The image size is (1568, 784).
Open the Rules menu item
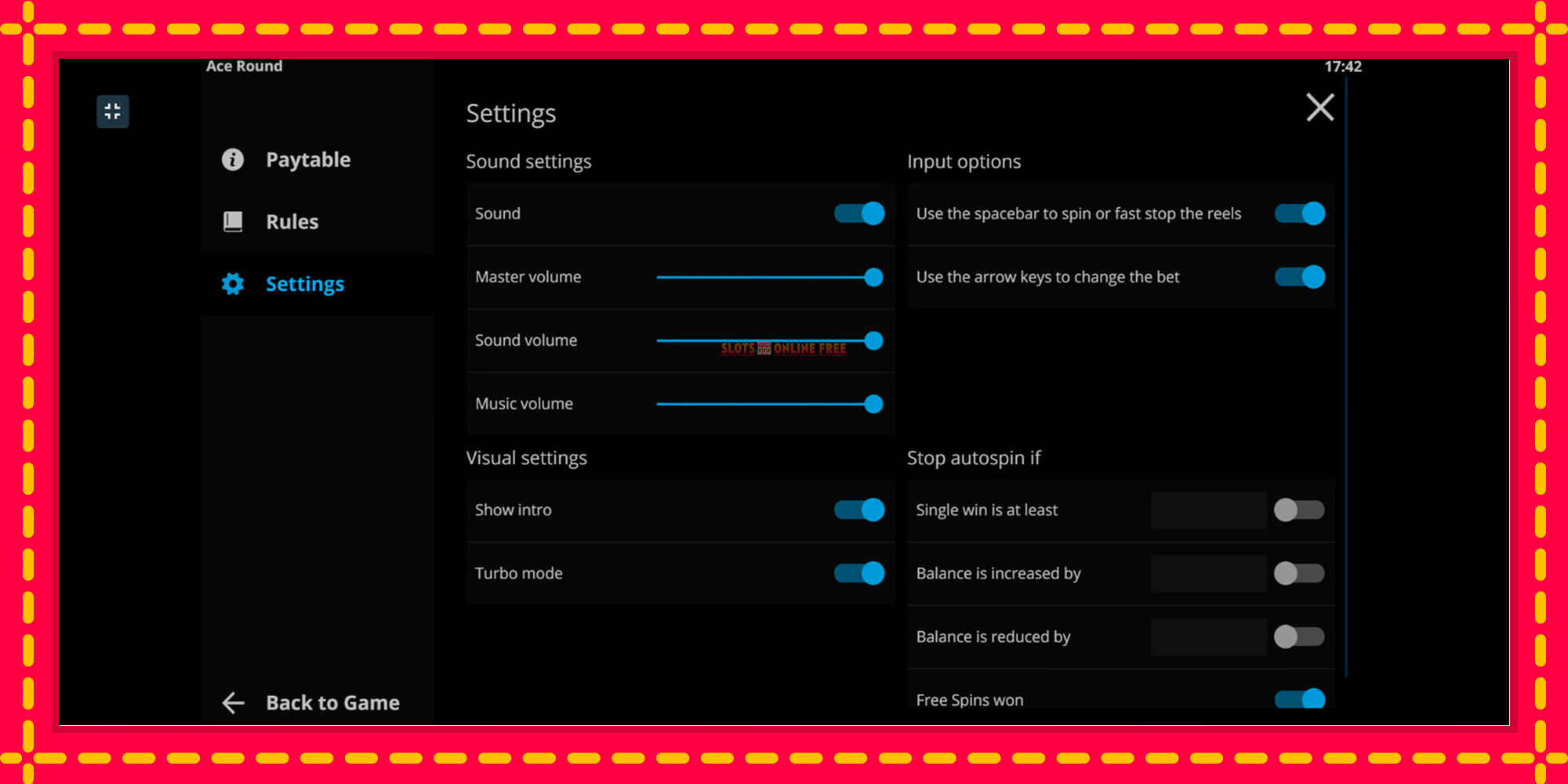click(x=317, y=222)
